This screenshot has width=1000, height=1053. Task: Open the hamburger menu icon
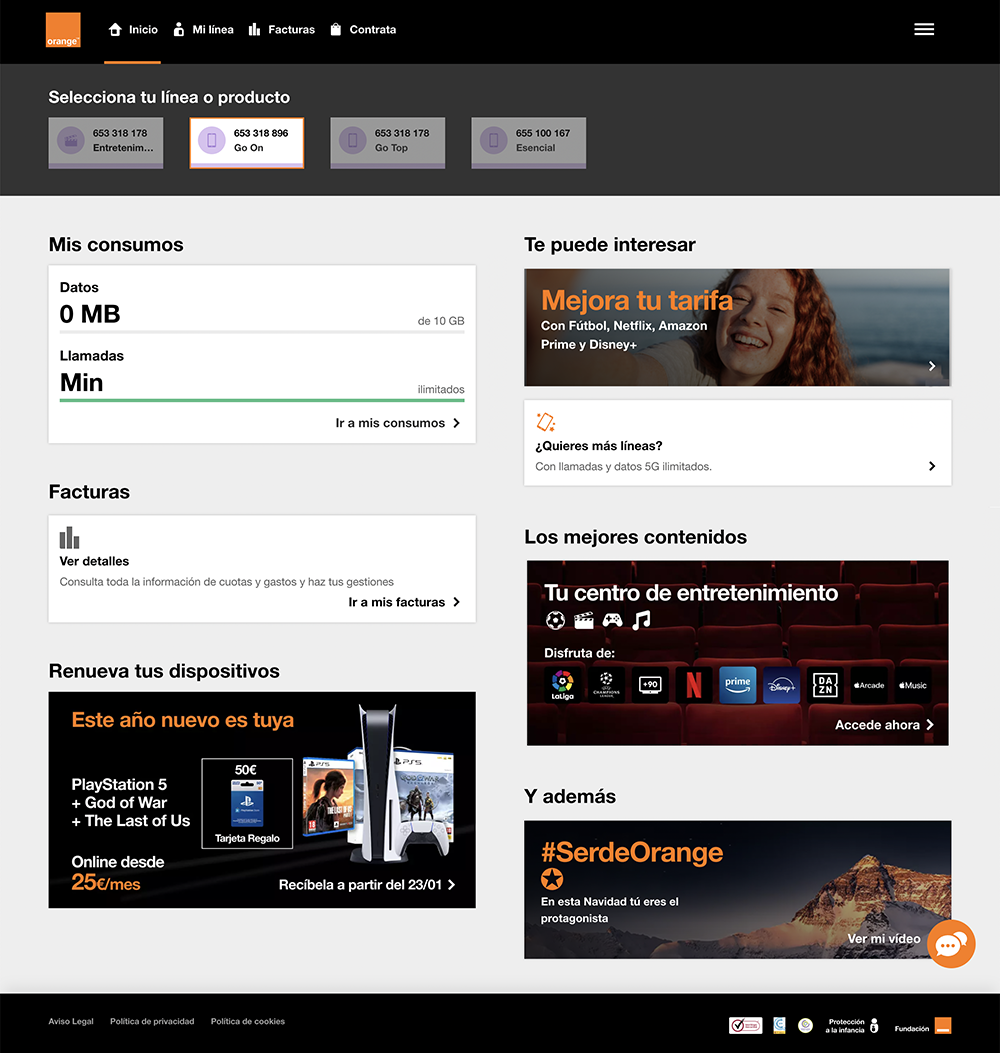pyautogui.click(x=924, y=30)
